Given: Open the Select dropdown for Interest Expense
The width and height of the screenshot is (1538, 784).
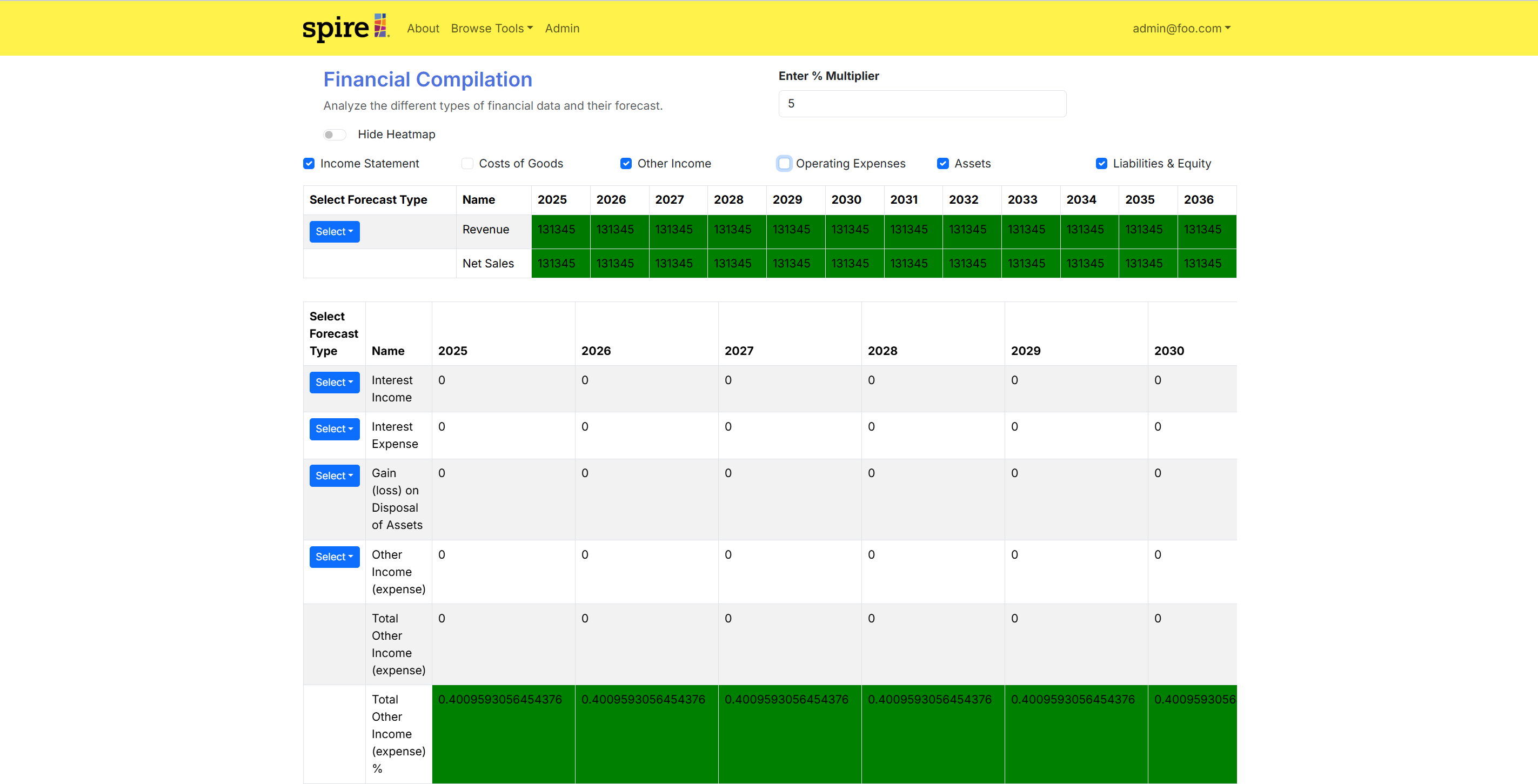Looking at the screenshot, I should pyautogui.click(x=335, y=428).
